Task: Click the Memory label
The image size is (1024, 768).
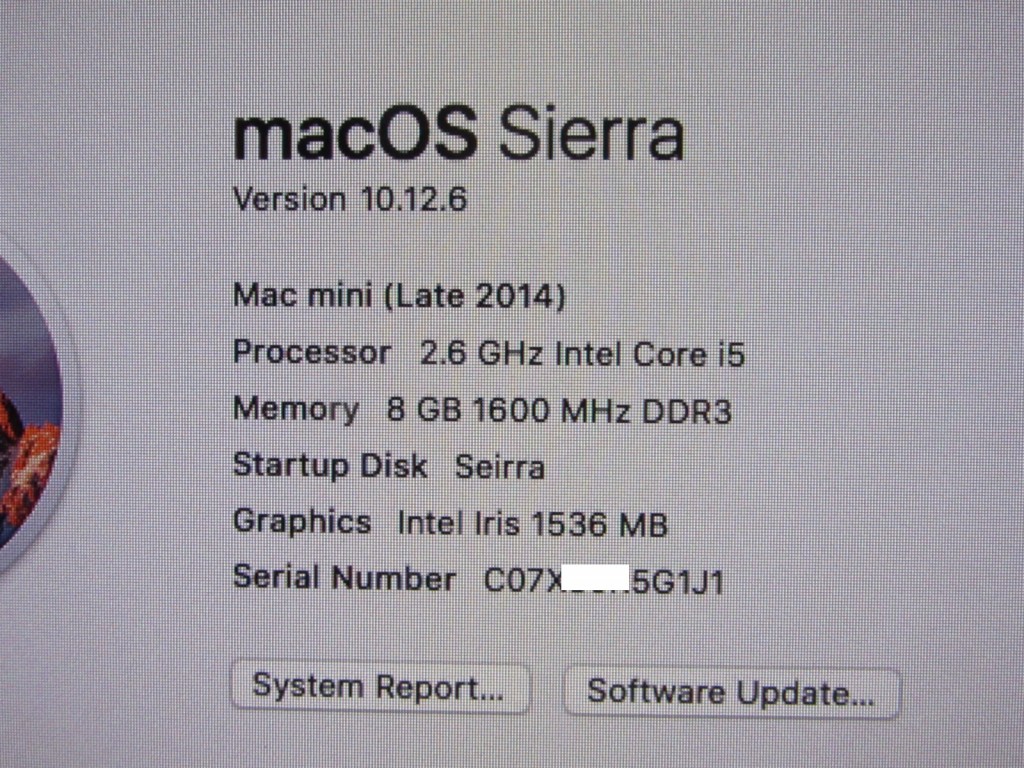Action: click(296, 410)
